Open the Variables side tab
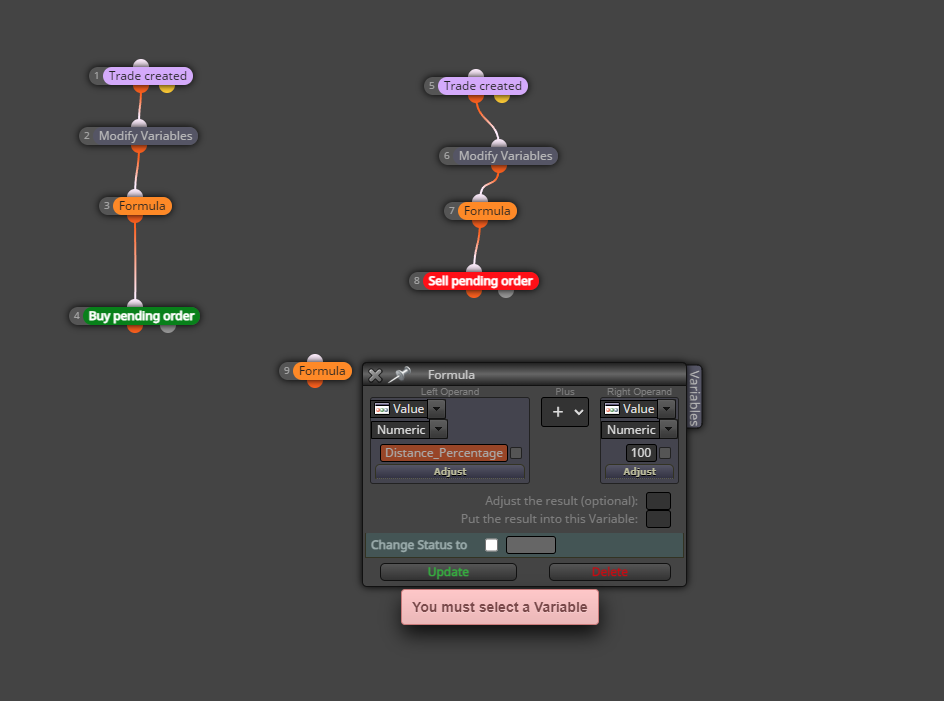 pyautogui.click(x=694, y=397)
